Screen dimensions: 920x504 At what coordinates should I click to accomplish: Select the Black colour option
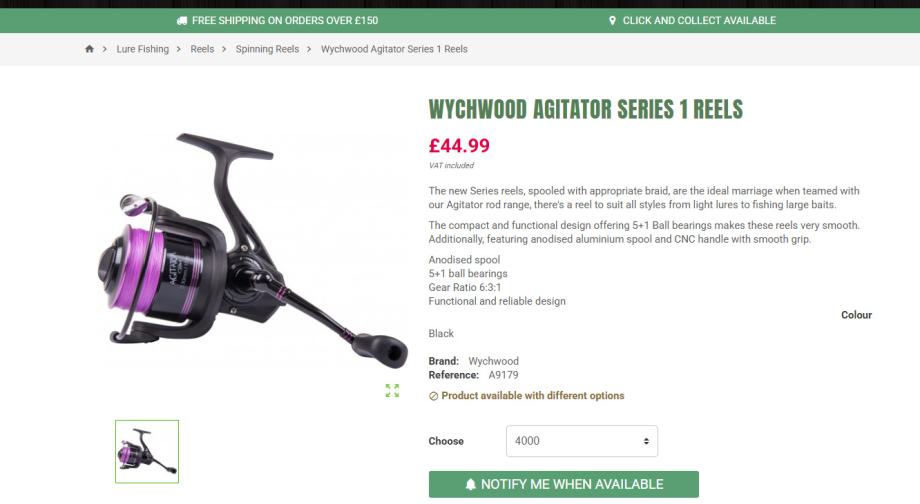coord(441,333)
